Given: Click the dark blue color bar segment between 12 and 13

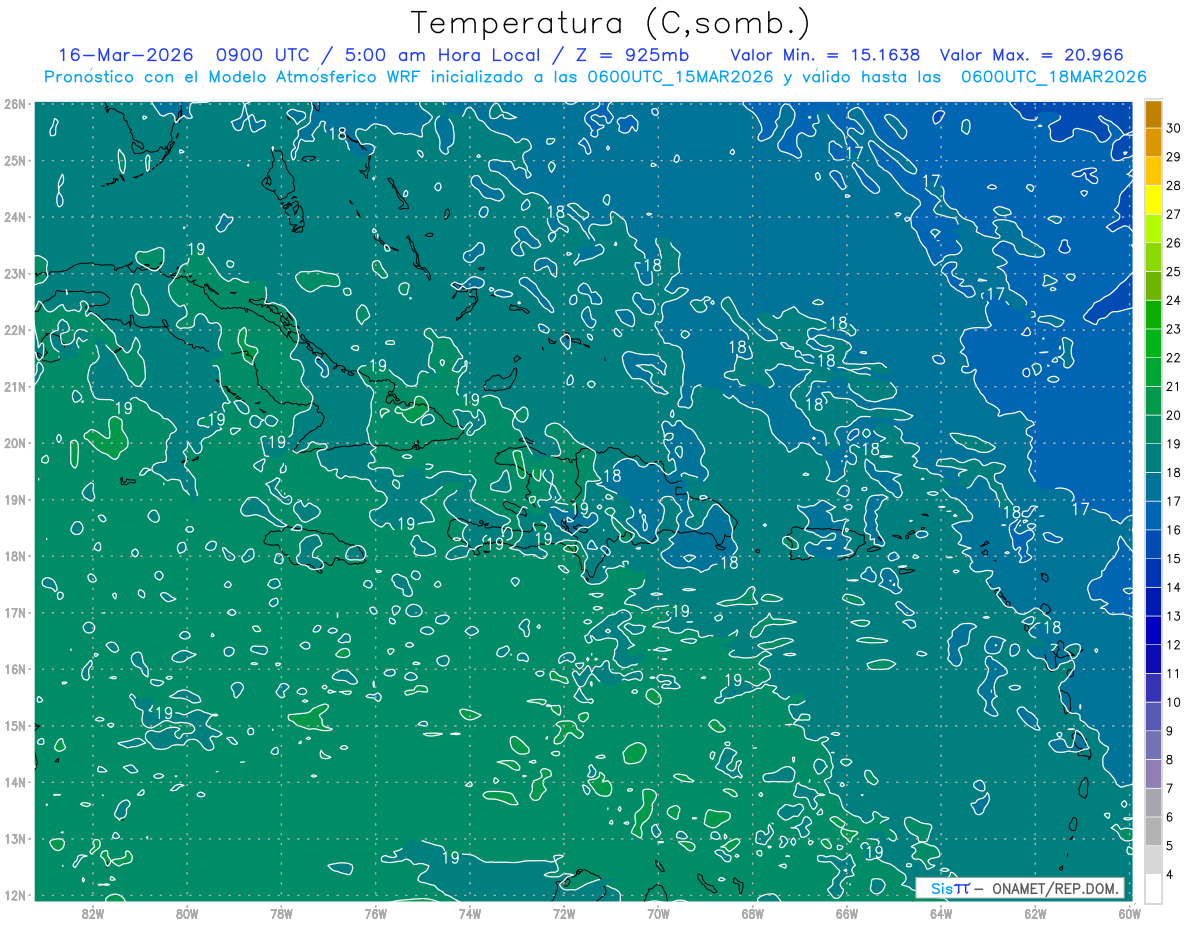Looking at the screenshot, I should click(1154, 630).
